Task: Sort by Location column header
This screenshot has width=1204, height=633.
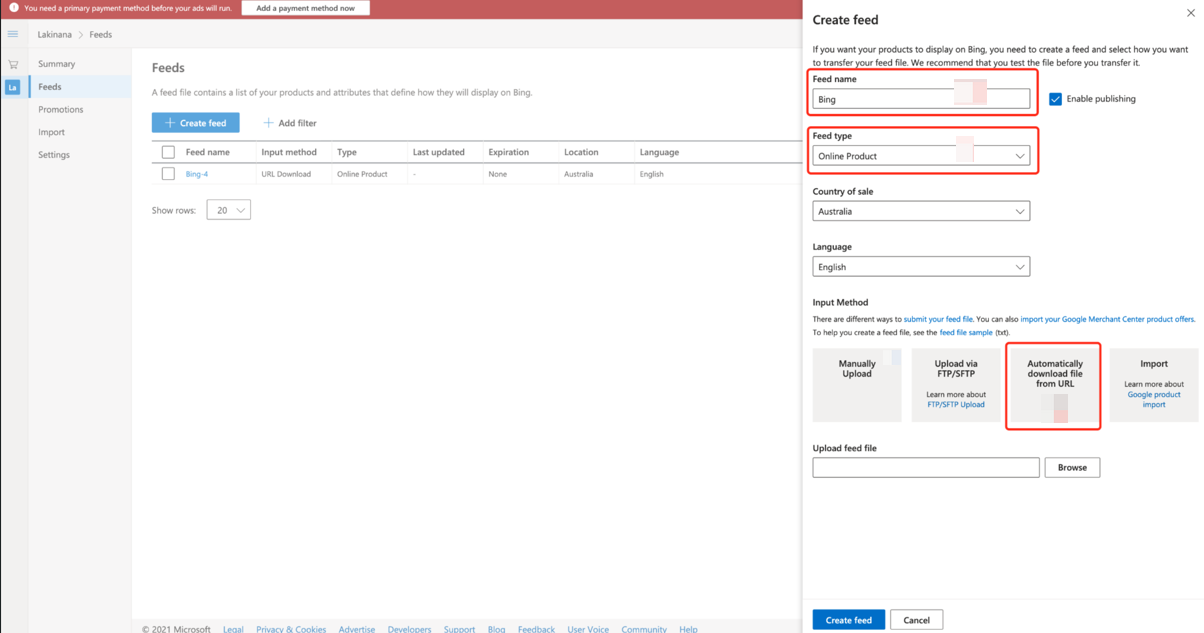Action: point(581,152)
